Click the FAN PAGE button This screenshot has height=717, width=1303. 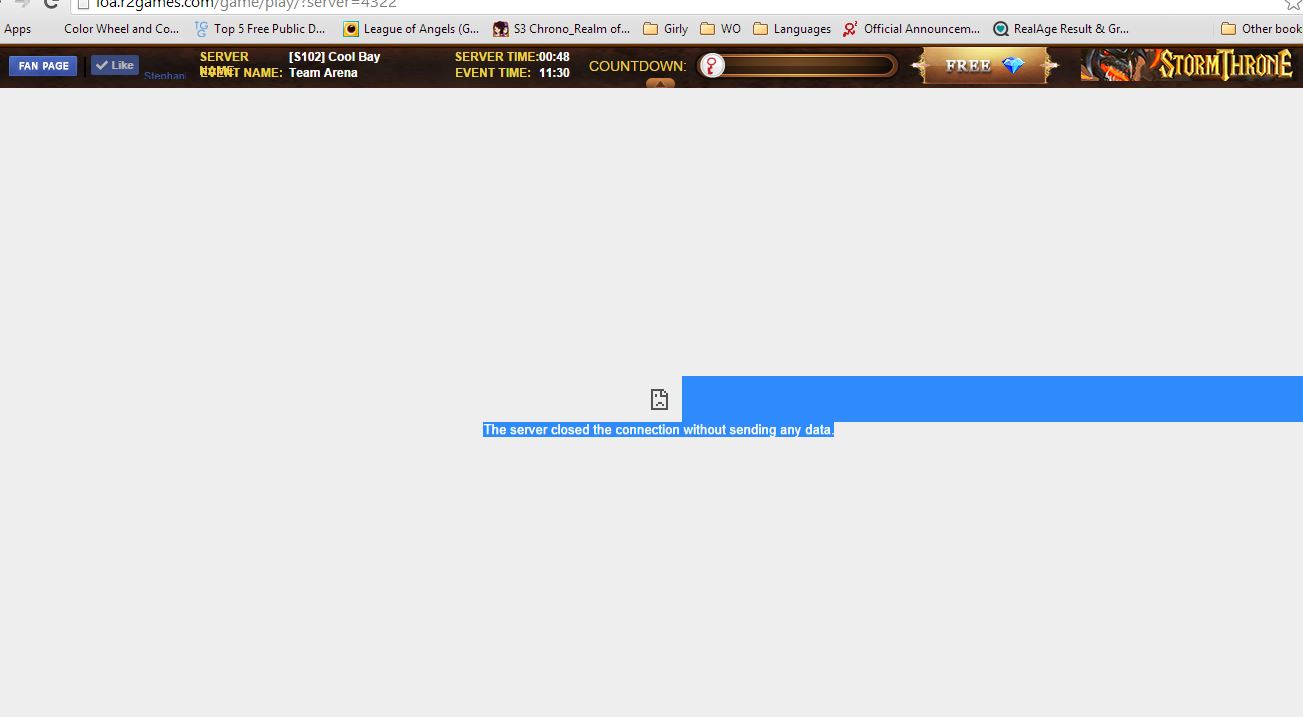coord(43,66)
